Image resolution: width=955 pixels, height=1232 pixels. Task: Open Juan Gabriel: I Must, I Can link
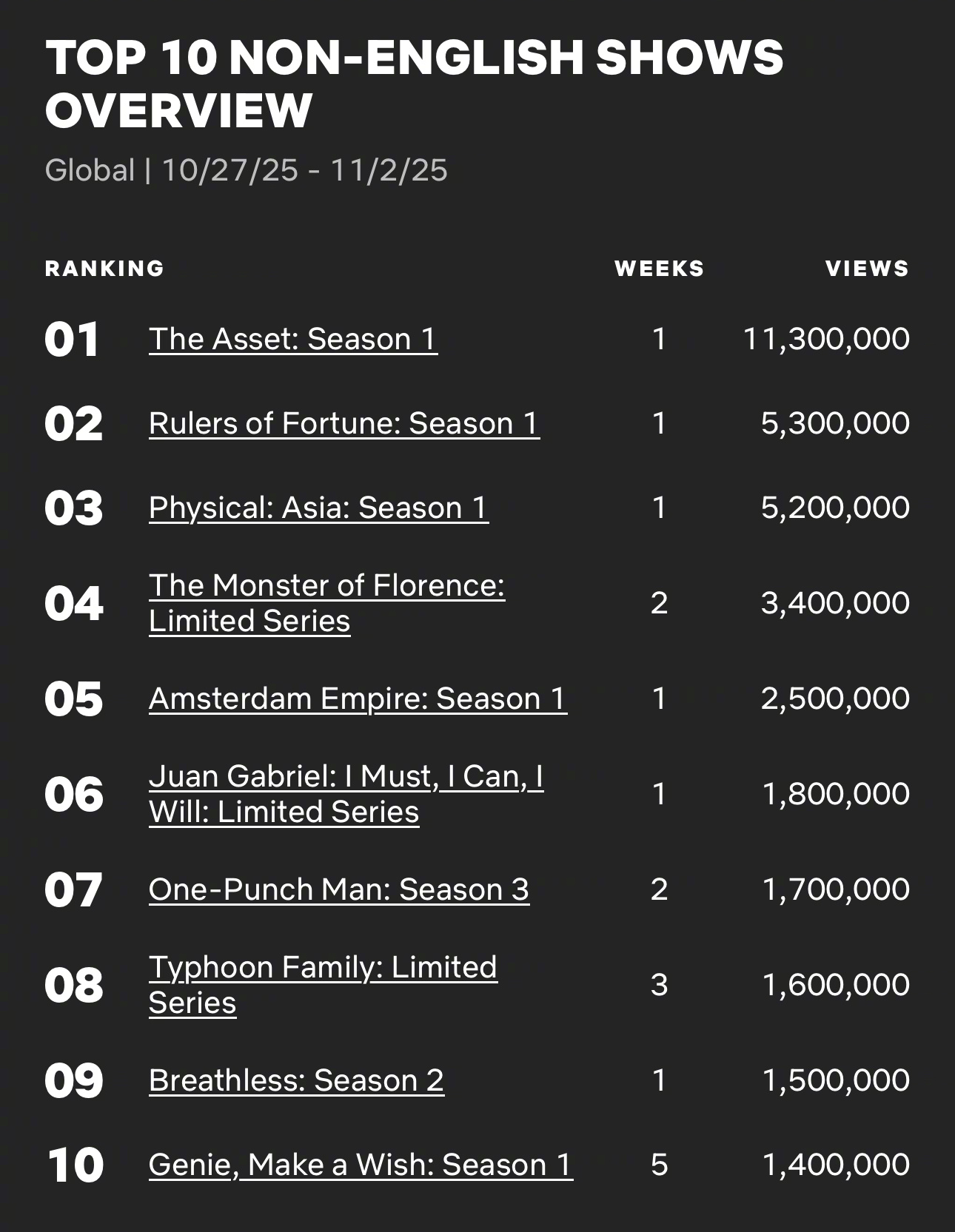click(x=346, y=794)
